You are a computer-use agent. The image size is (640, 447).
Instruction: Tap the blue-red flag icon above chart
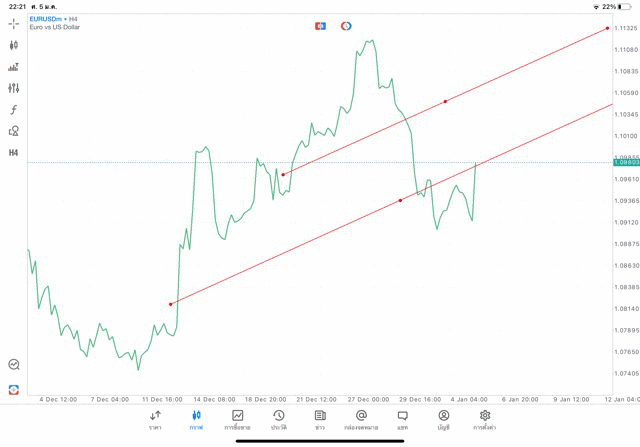[320, 26]
